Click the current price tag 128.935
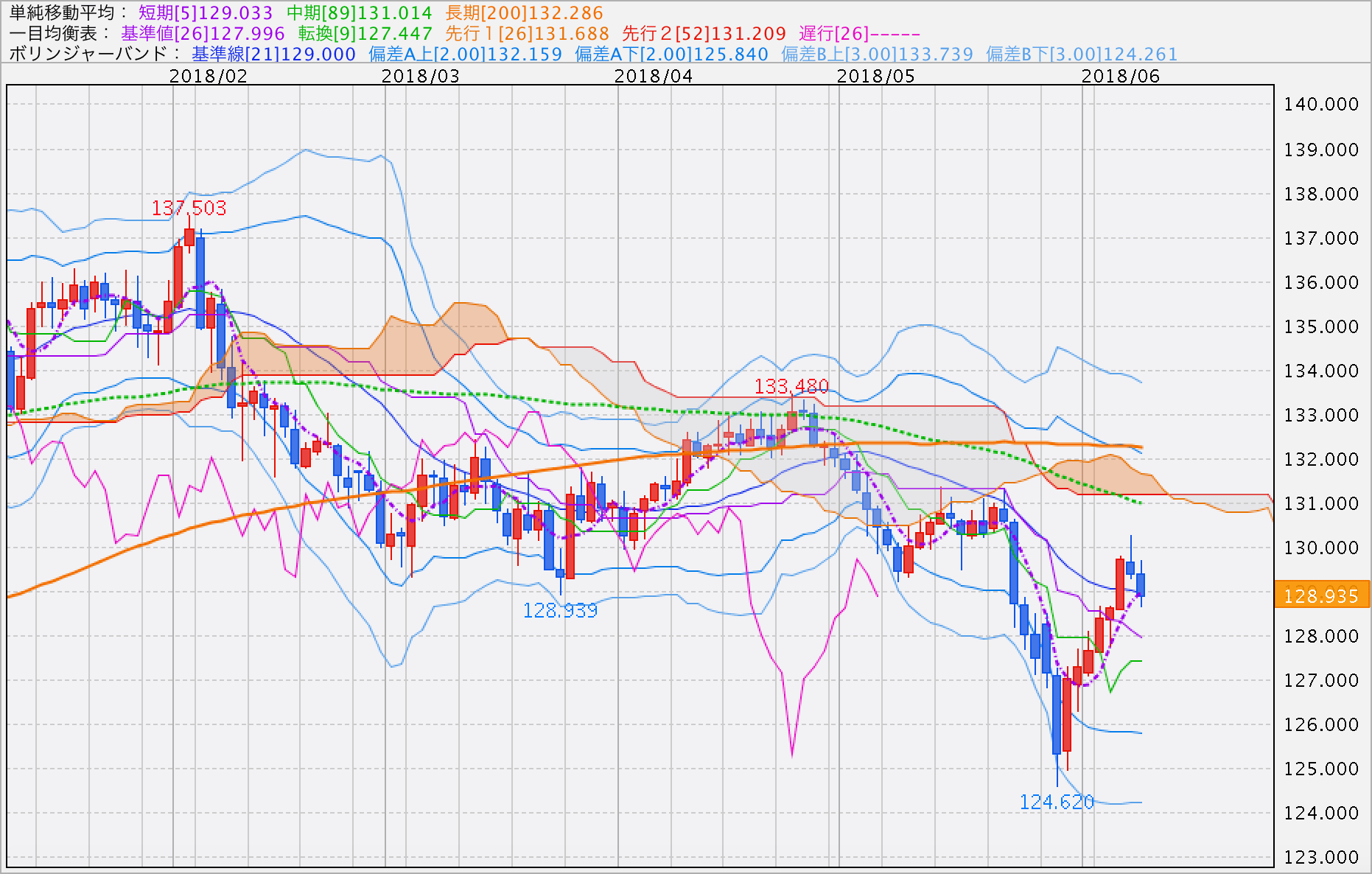1372x874 pixels. pos(1321,595)
